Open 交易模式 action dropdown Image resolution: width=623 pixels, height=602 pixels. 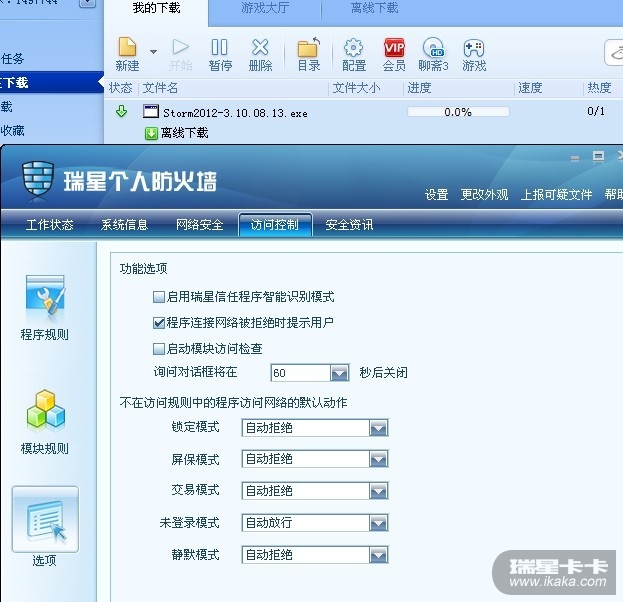pyautogui.click(x=378, y=491)
